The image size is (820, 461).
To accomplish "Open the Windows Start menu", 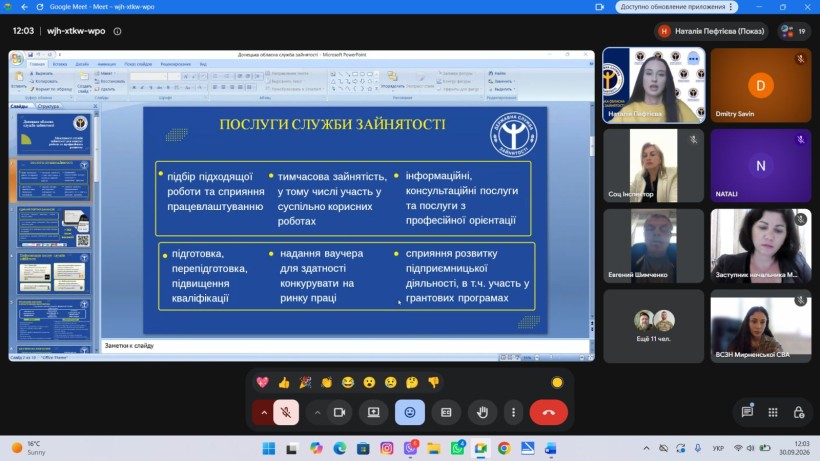I will tap(268, 448).
